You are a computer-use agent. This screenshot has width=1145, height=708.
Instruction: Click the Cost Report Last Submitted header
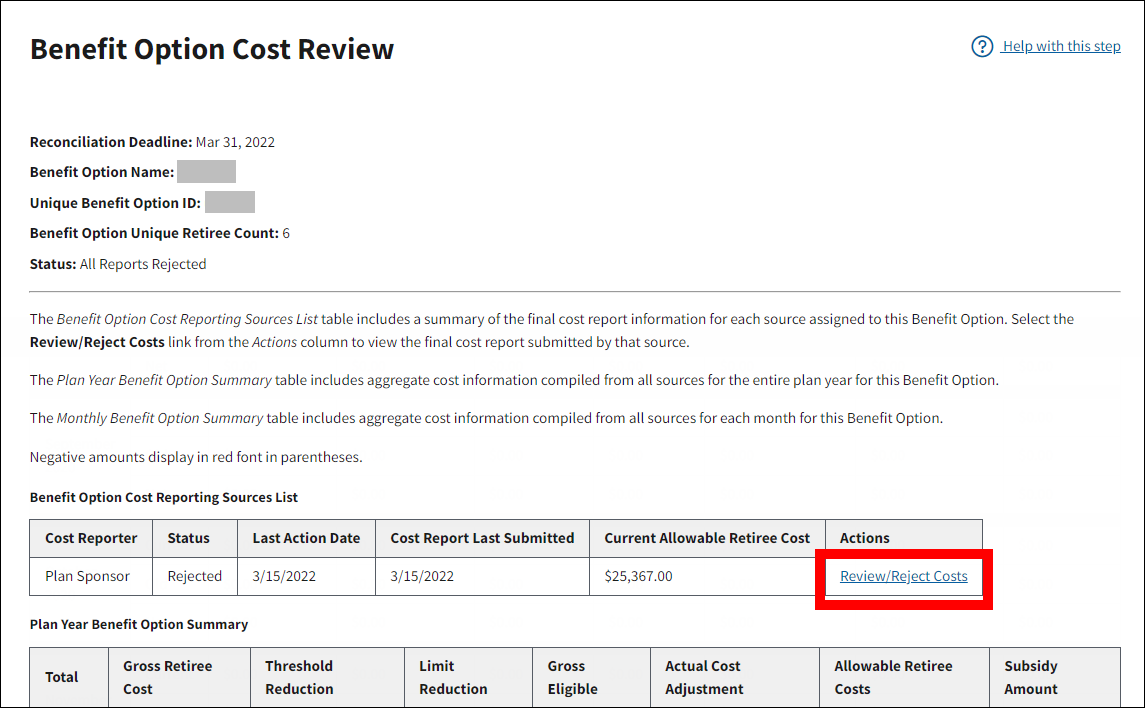tap(482, 538)
